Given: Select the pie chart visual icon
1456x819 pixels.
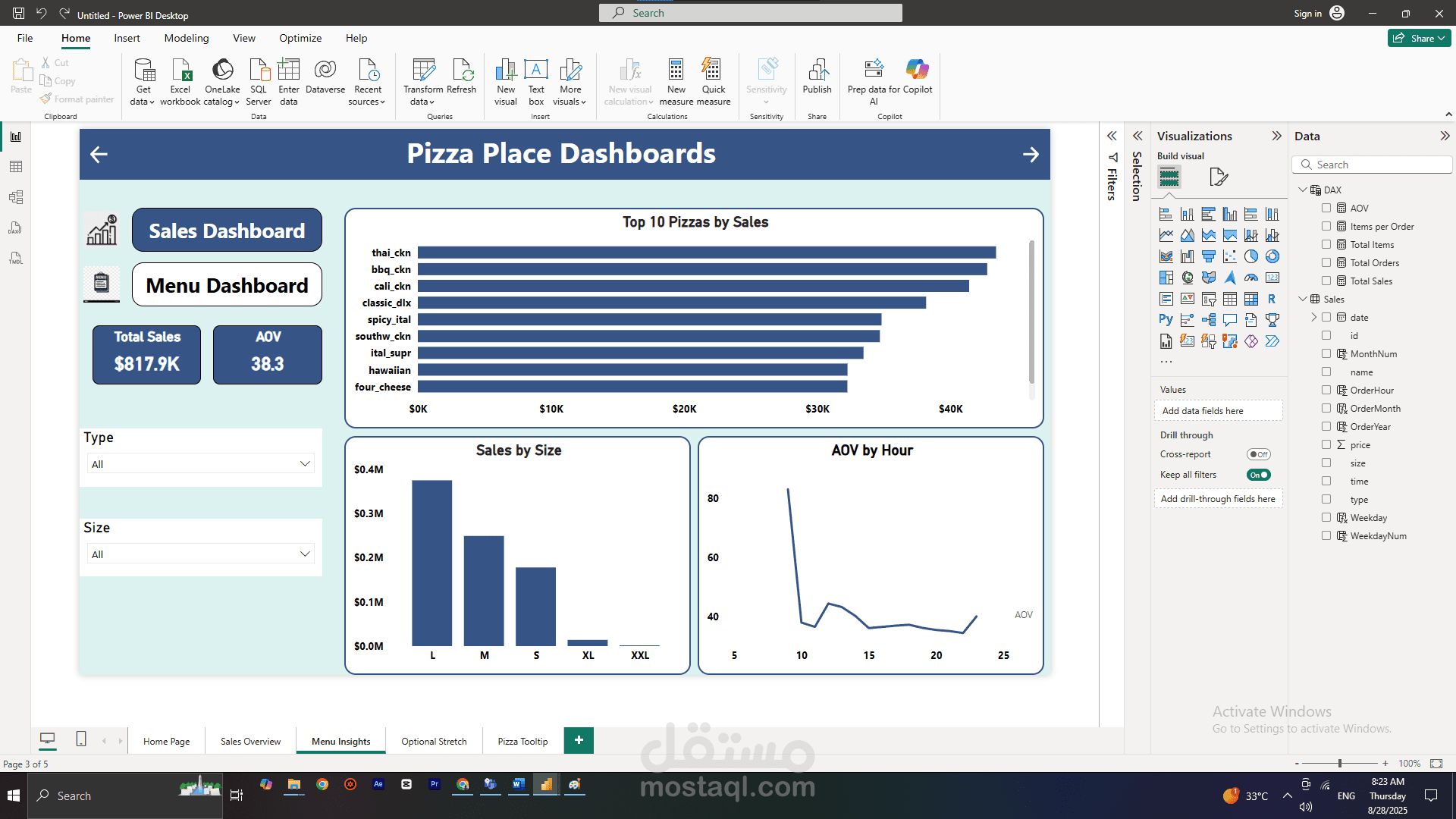Looking at the screenshot, I should point(1251,256).
